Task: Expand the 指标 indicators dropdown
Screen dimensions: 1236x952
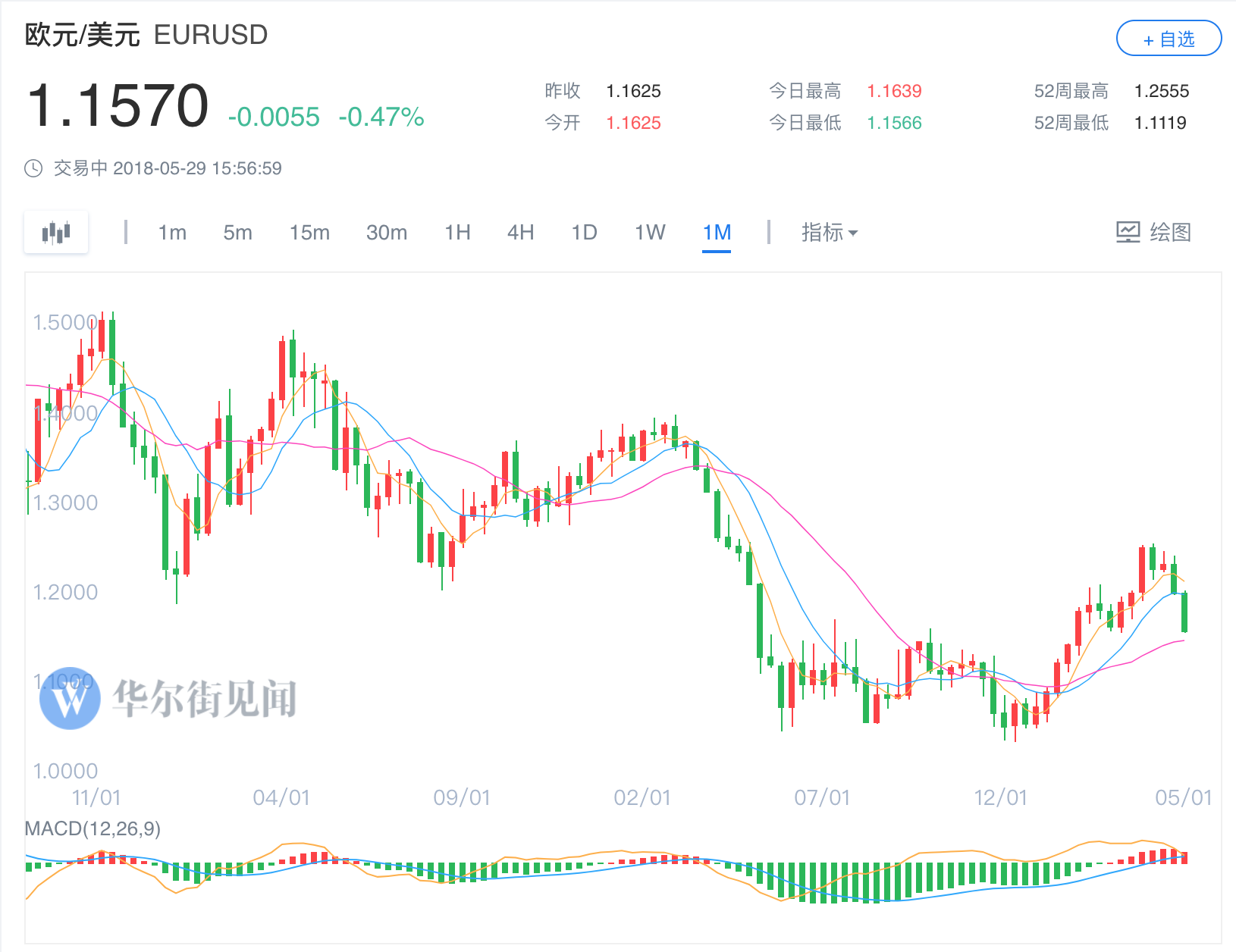Action: click(829, 232)
